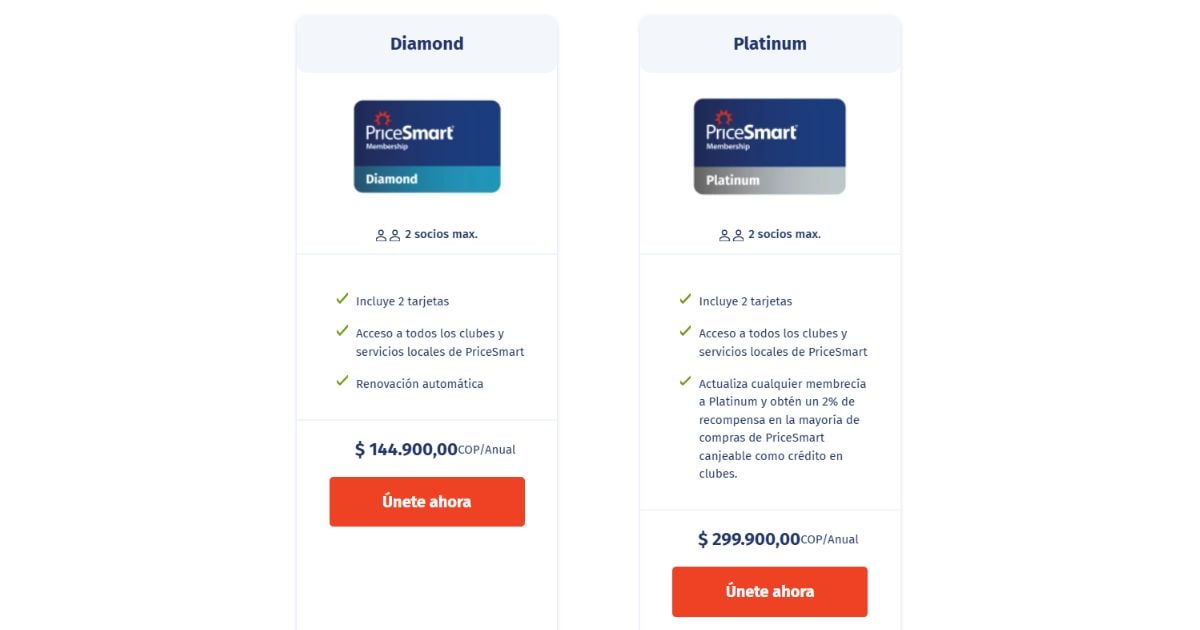Click the $ 299.900,00 Platinum price

749,540
